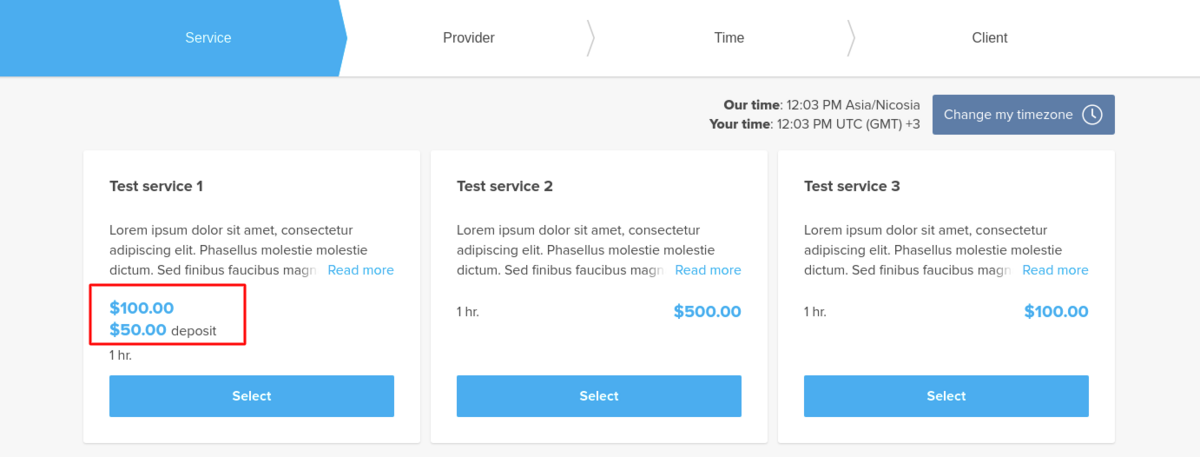Screen dimensions: 1200x457
Task: Expand Read more for Test service 3
Action: pos(1055,270)
